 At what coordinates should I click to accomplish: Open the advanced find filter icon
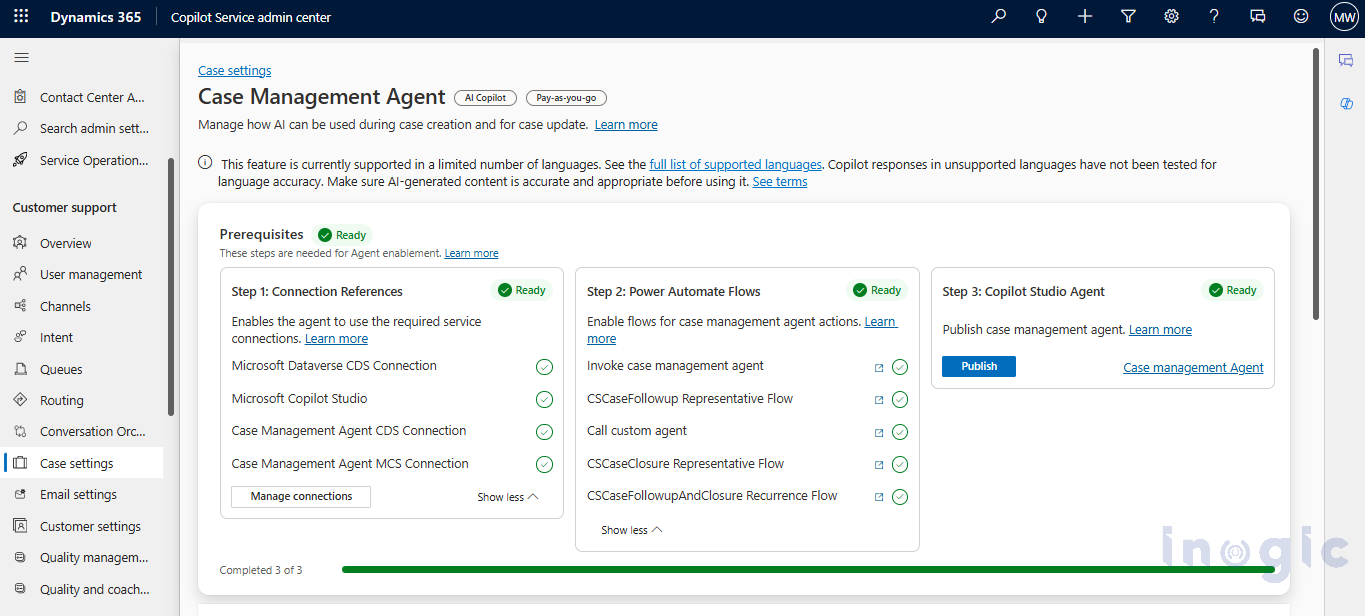1128,17
